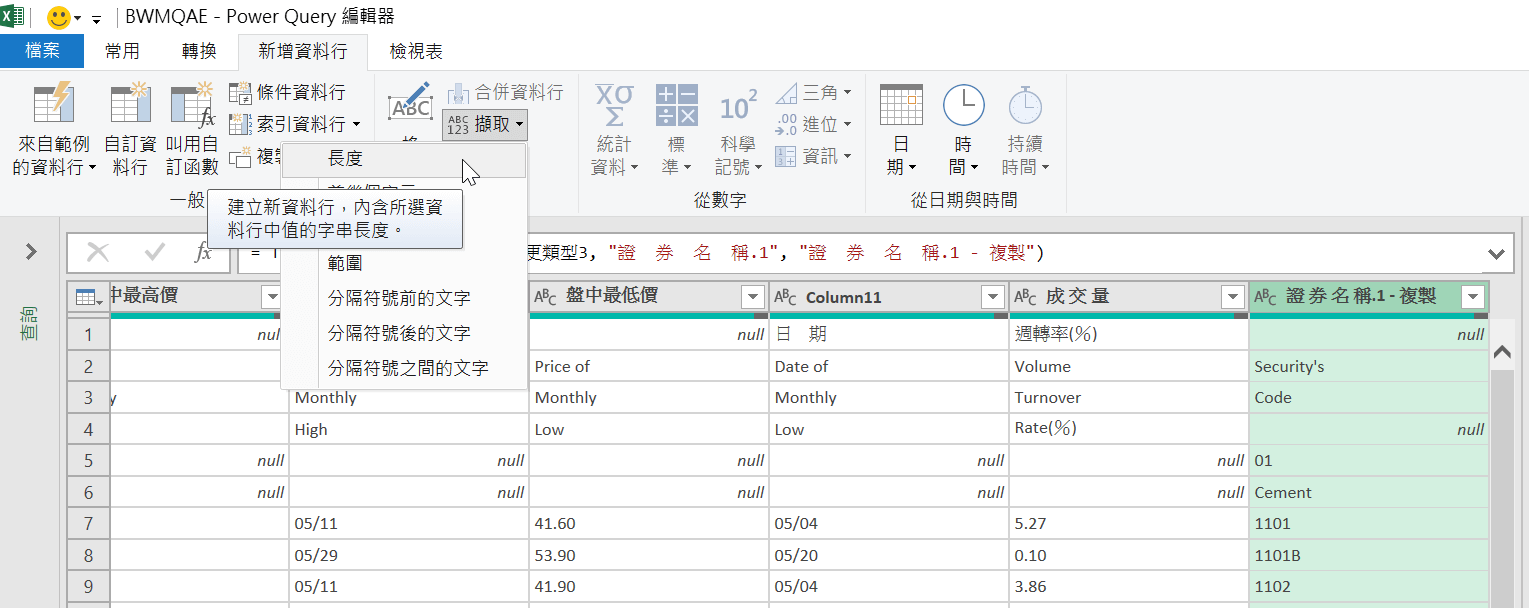Open the 三角 trigonometry dropdown
The width and height of the screenshot is (1529, 608).
coord(814,93)
